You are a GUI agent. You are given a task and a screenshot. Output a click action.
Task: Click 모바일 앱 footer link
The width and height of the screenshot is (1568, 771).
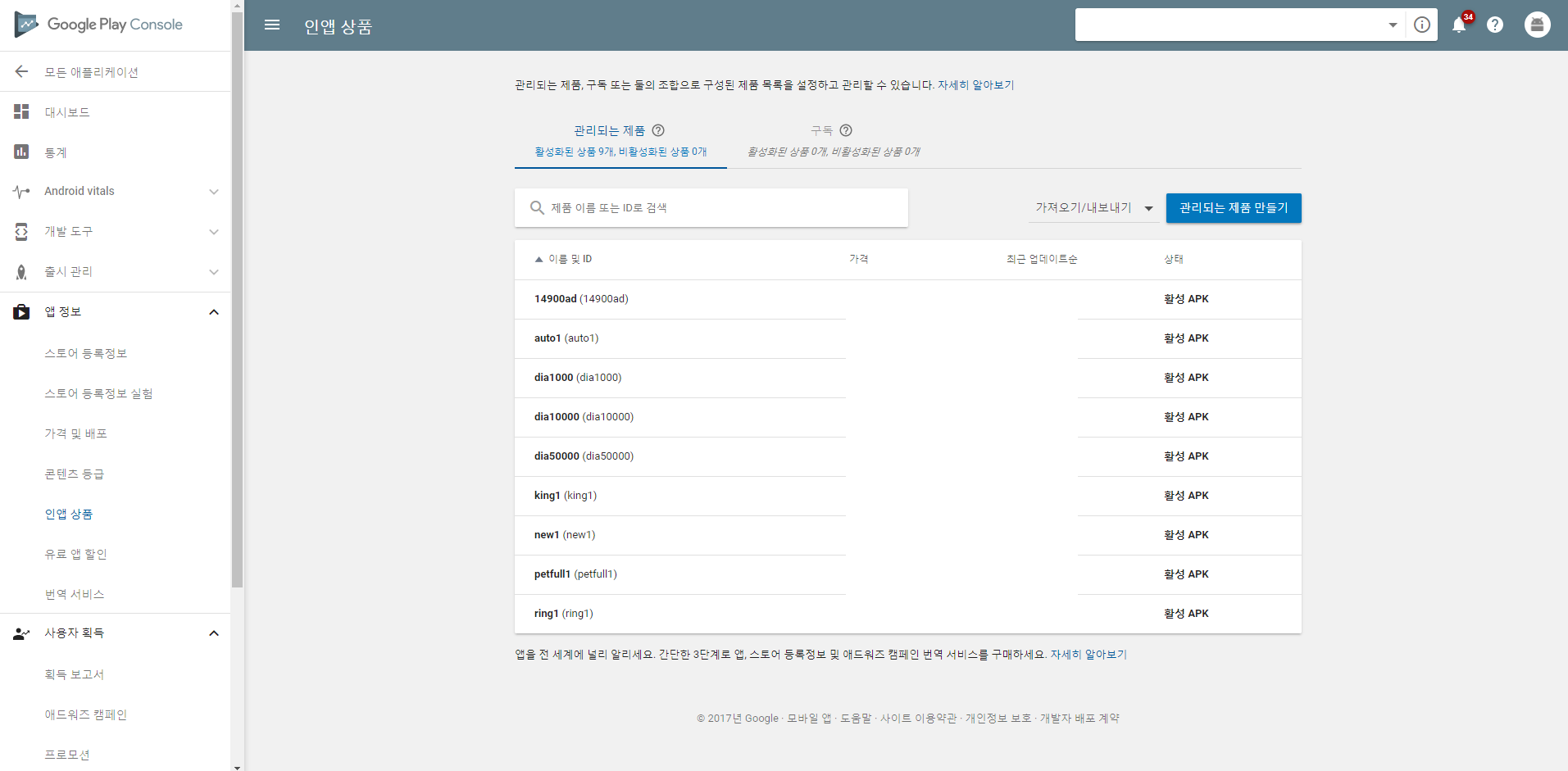tap(809, 719)
